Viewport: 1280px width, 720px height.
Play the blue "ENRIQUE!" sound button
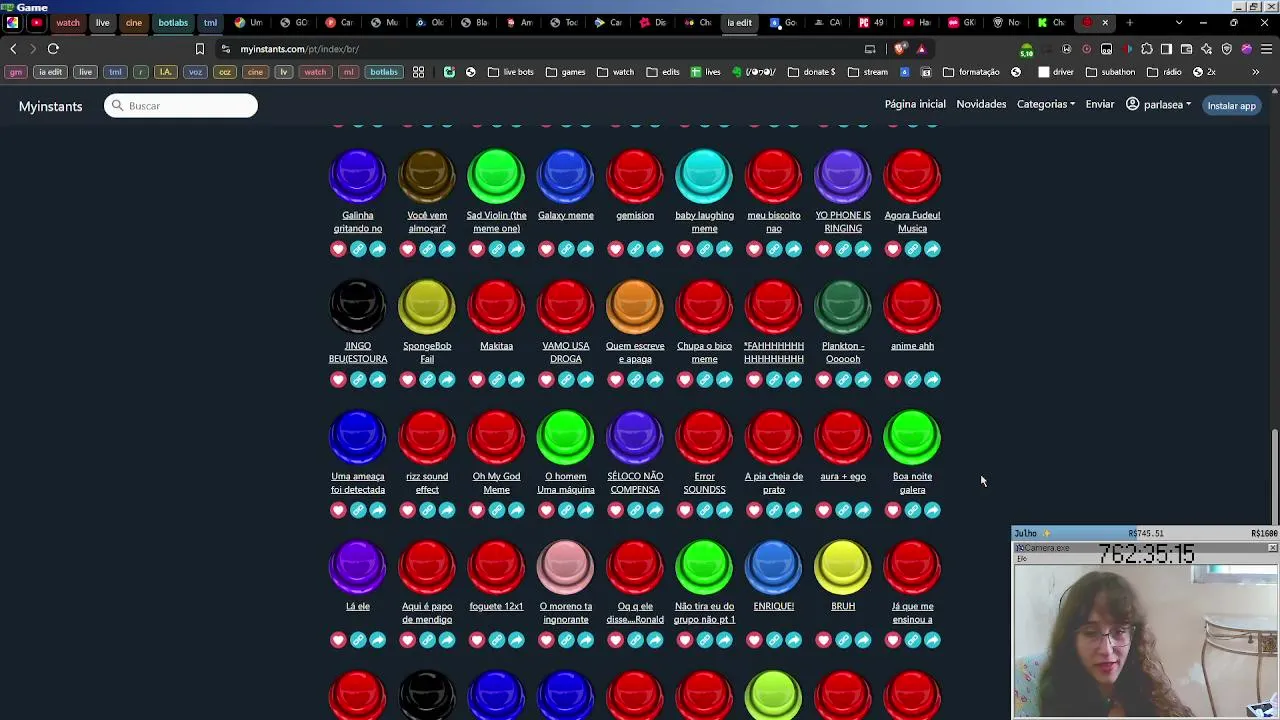click(x=774, y=567)
